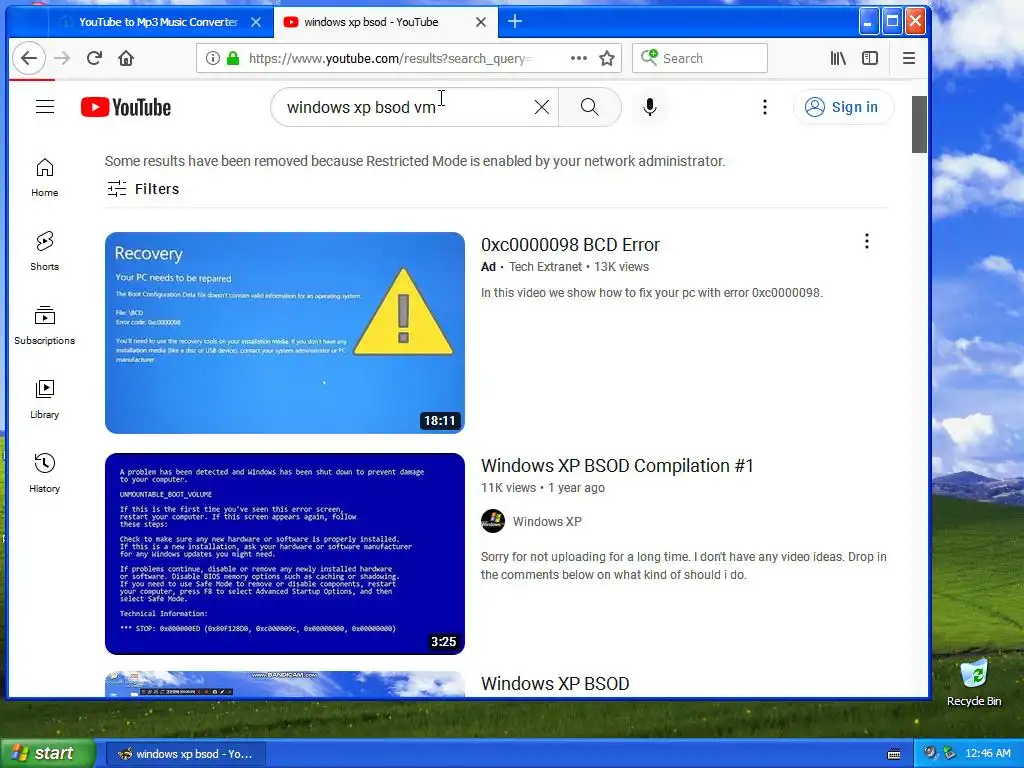This screenshot has width=1024, height=768.
Task: Open the Windows XP channel name link
Action: [547, 522]
